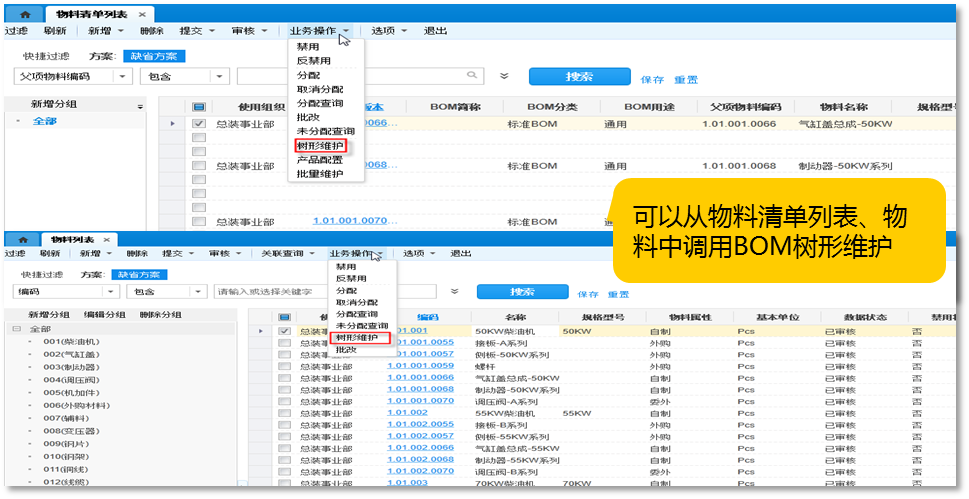The width and height of the screenshot is (969, 499).
Task: Collapse the 全部 tree node in the material groups
Action: (x=17, y=328)
